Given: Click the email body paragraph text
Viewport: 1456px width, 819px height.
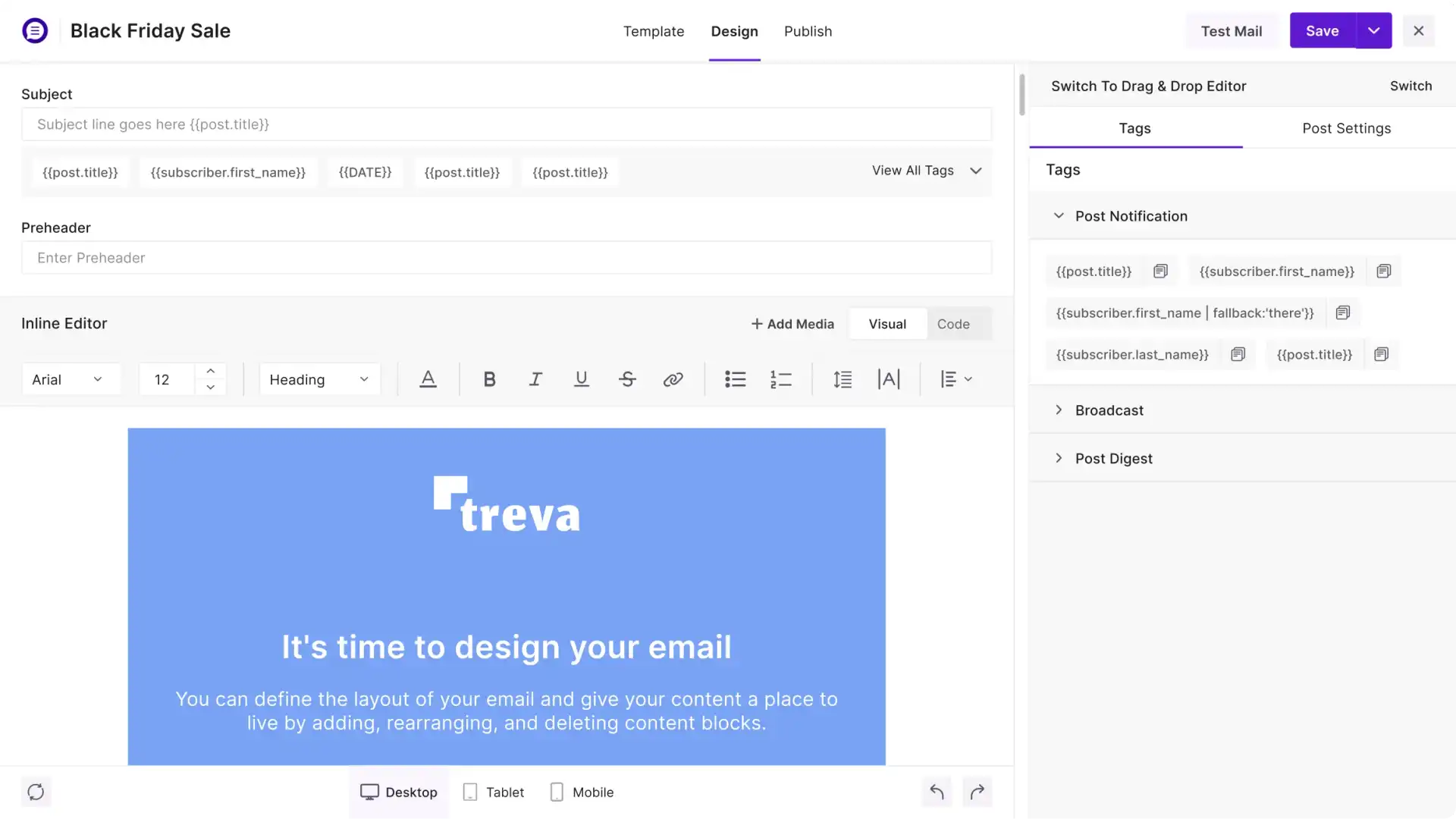Looking at the screenshot, I should [507, 711].
